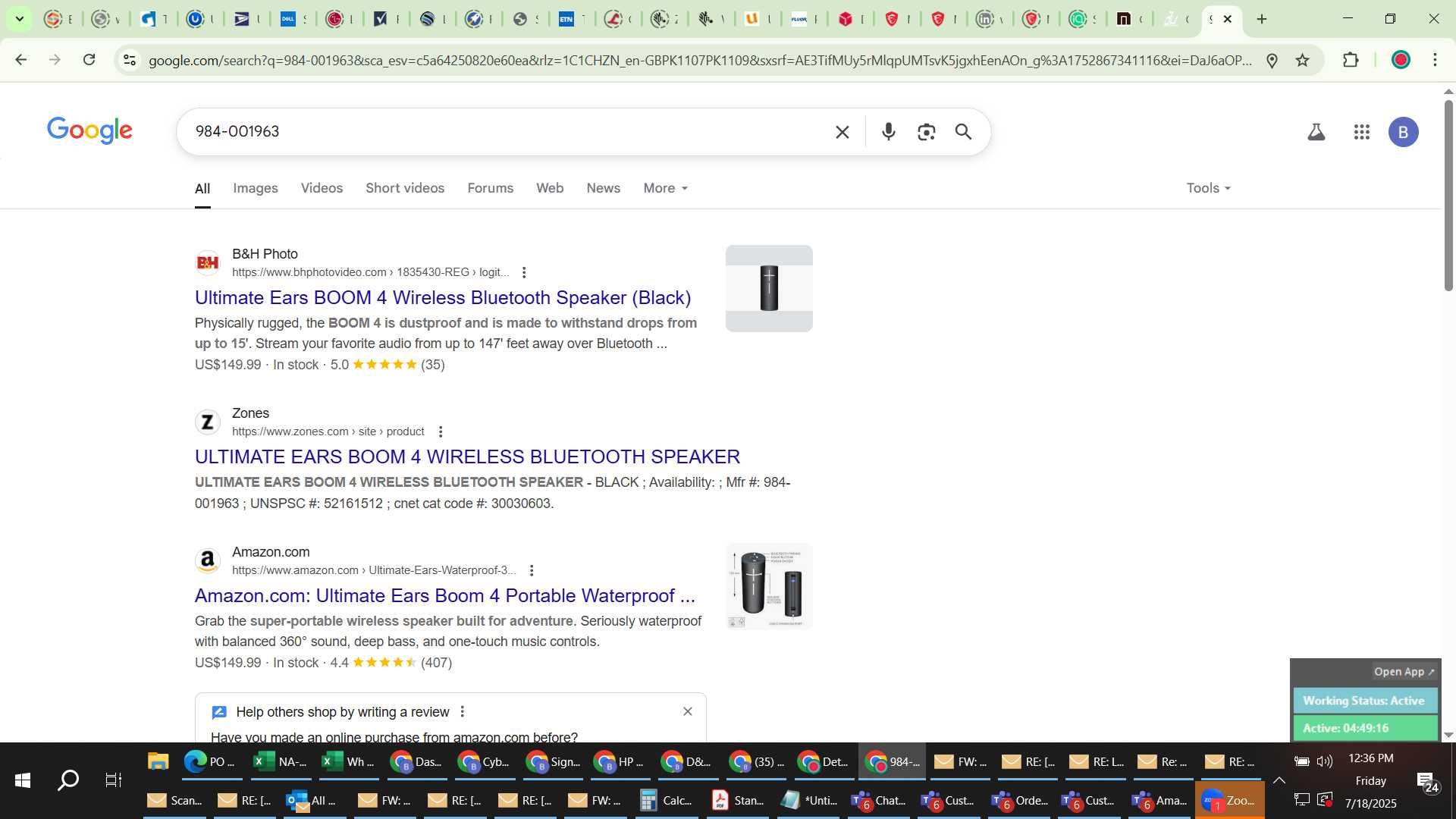Select the All results tab

click(202, 189)
